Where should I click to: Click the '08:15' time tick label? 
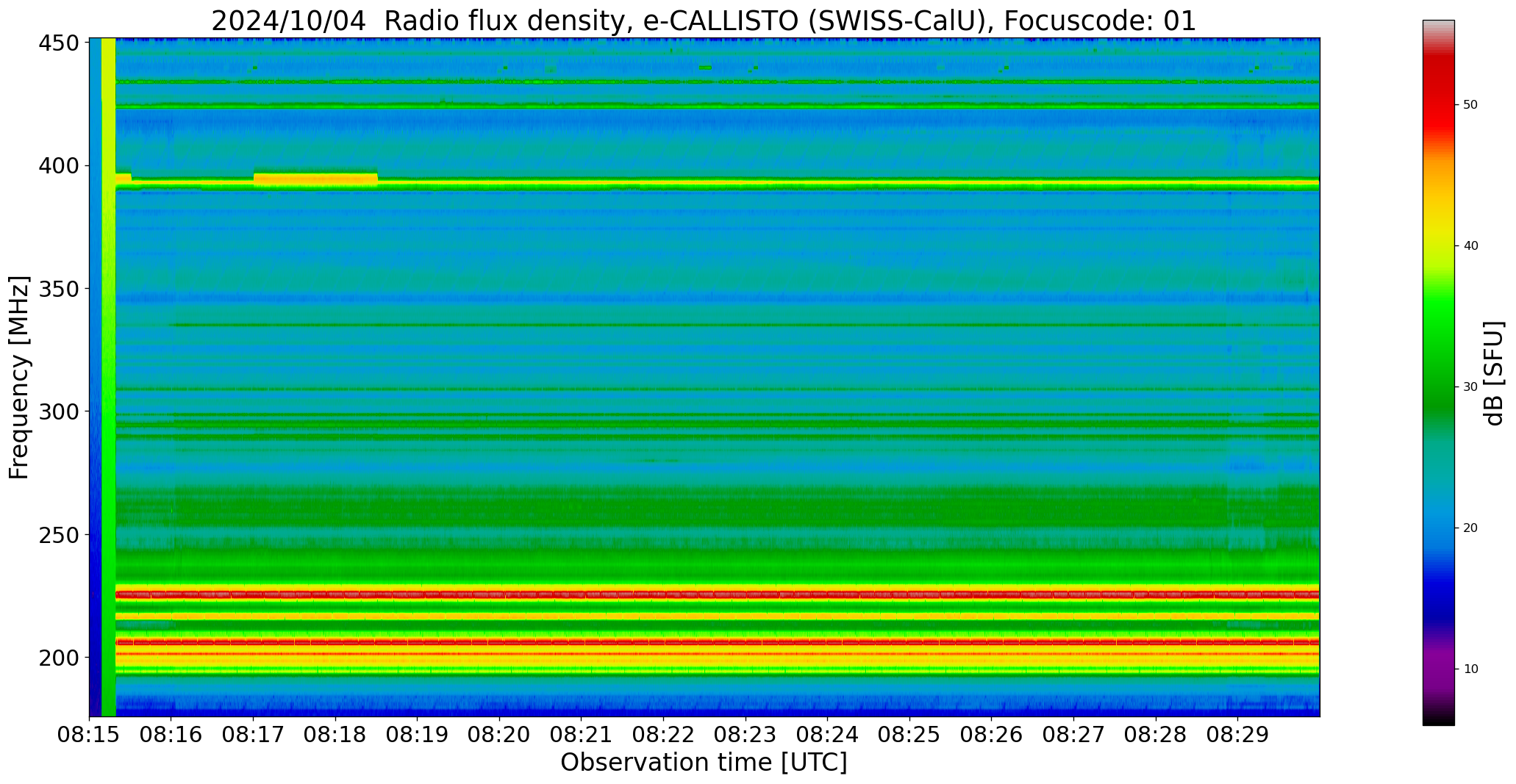point(90,735)
